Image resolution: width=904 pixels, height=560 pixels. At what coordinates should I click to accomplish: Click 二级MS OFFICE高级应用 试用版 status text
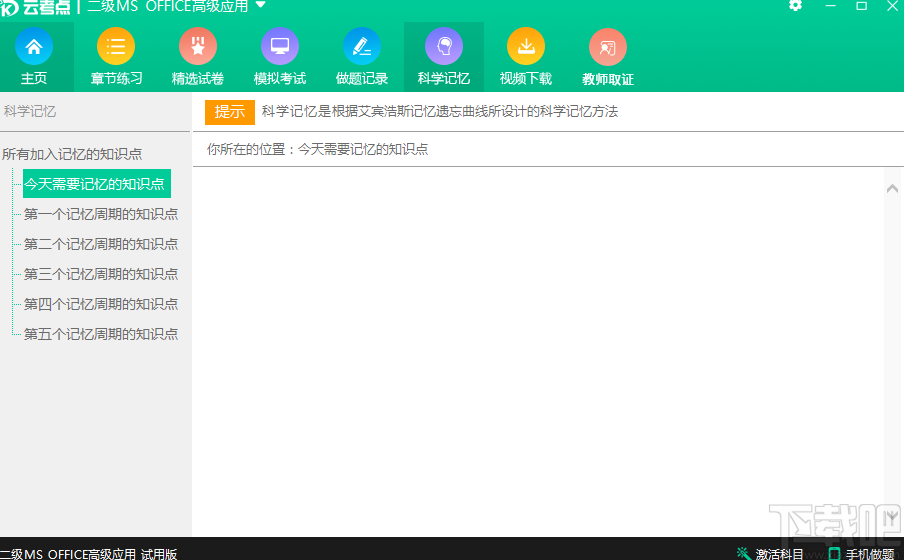coord(88,554)
